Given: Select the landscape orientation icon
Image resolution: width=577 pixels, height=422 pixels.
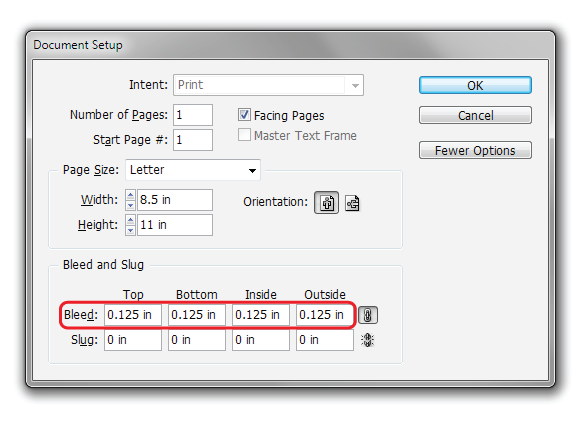Looking at the screenshot, I should click(x=352, y=203).
